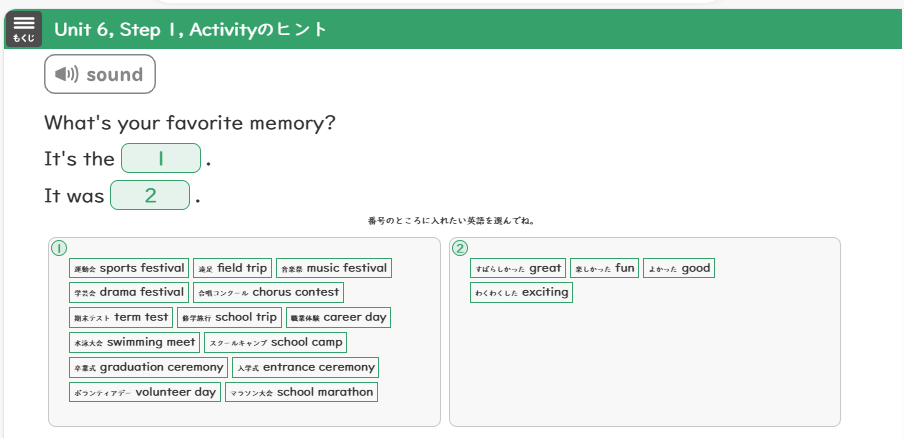Select the 'school camp' option

pos(276,342)
